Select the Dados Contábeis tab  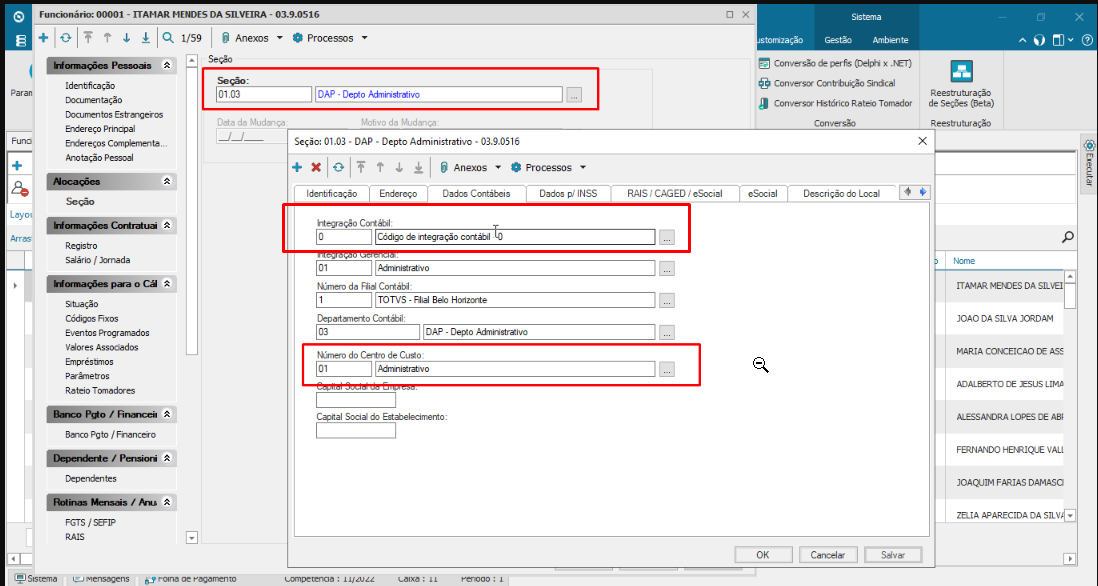point(476,193)
